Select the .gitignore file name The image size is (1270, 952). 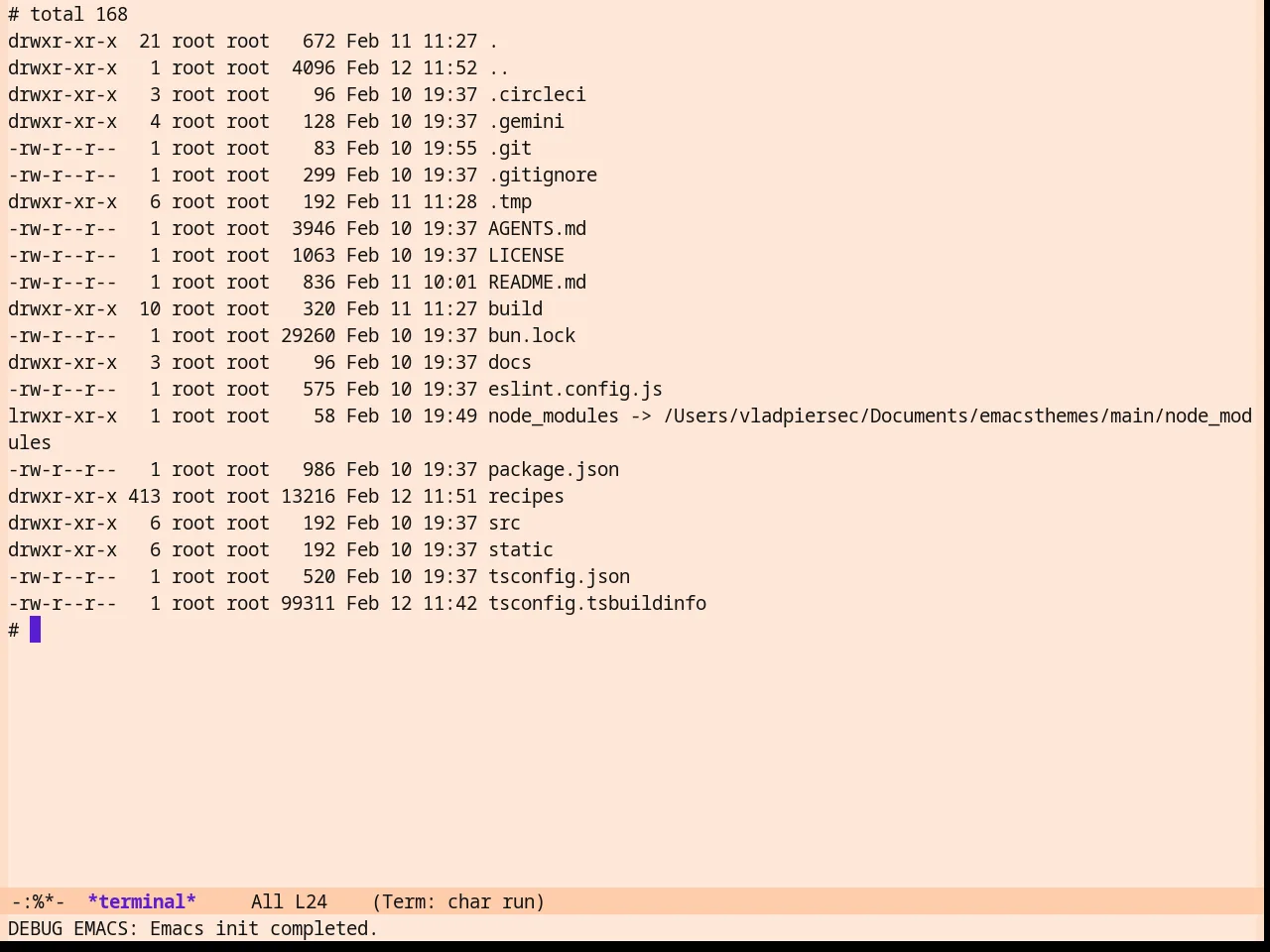click(x=543, y=176)
